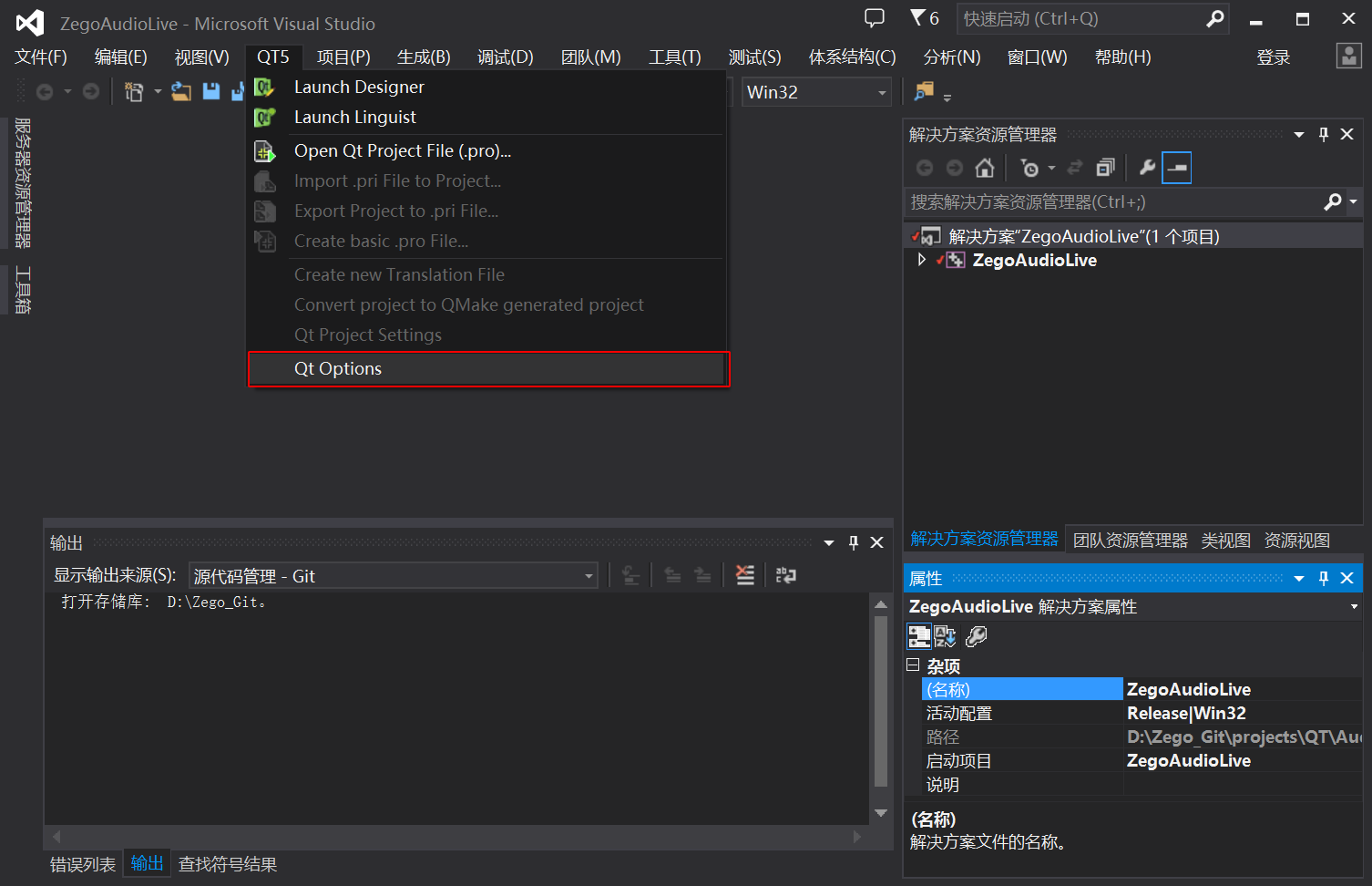The image size is (1372, 886).
Task: Open the 属性 panel window position menu
Action: click(1299, 578)
